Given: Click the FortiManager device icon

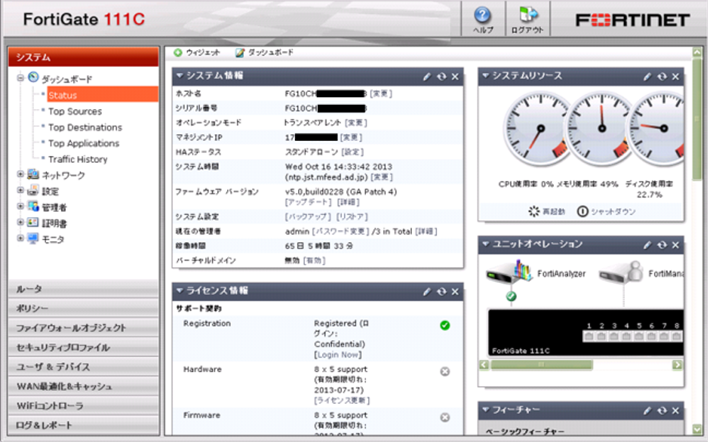Looking at the screenshot, I should pyautogui.click(x=621, y=272).
